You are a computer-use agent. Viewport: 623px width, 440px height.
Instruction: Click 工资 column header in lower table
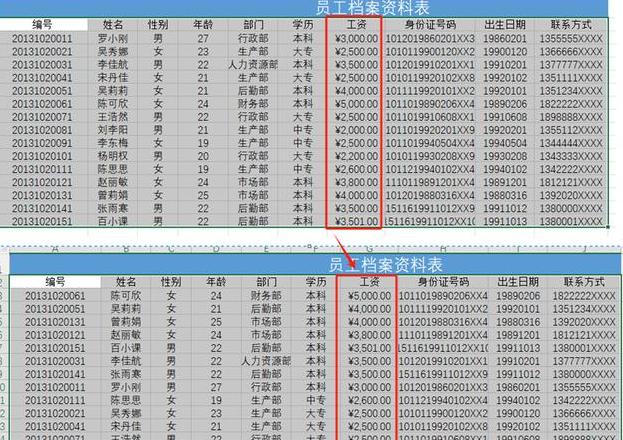[x=370, y=282]
